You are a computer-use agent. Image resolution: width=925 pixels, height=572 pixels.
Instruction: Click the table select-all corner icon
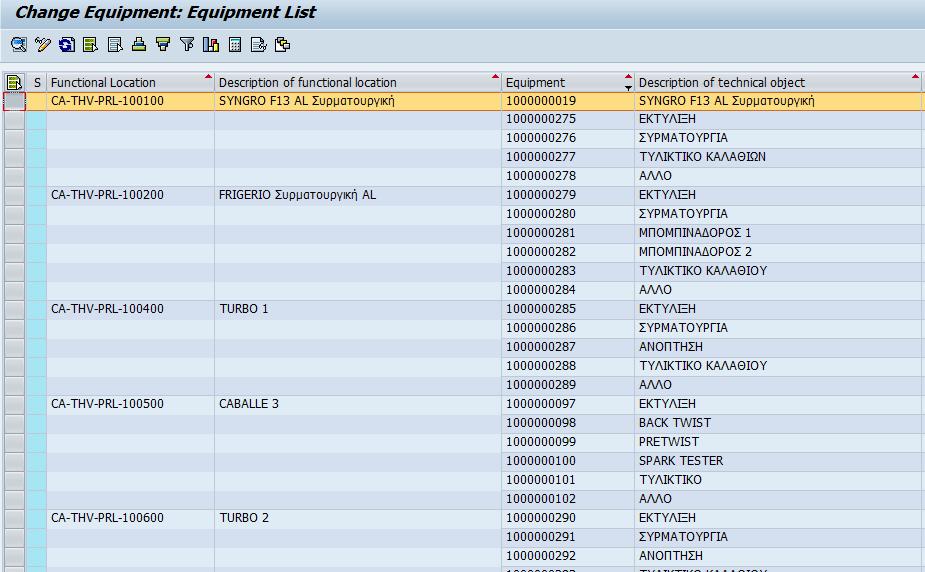14,83
